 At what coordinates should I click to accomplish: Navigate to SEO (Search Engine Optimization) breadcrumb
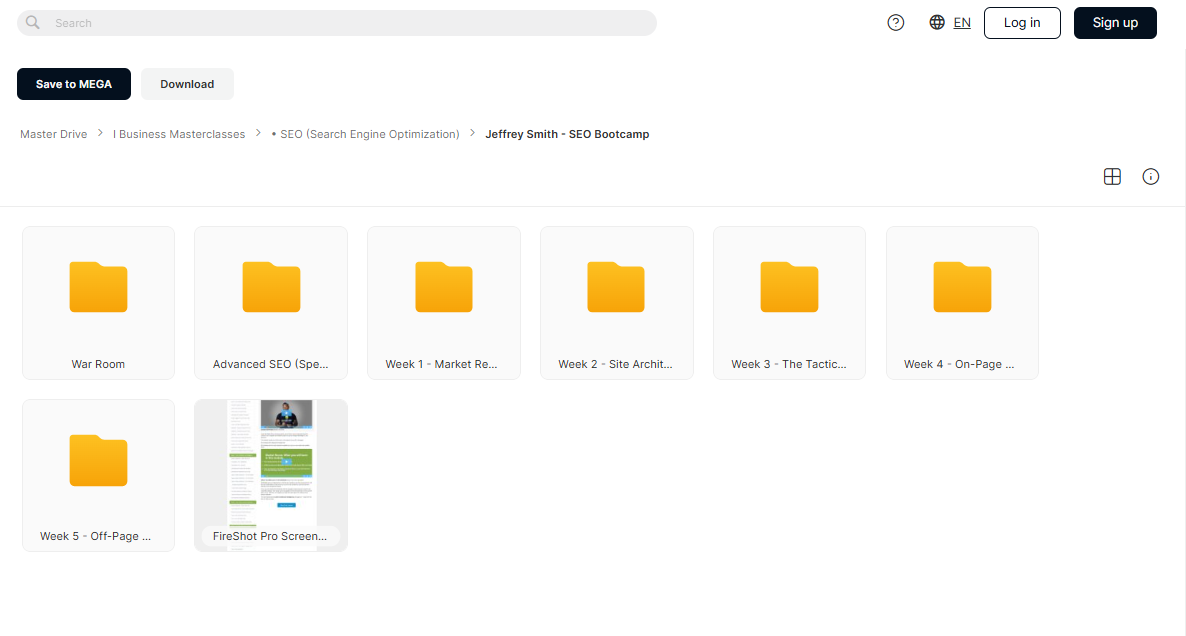(x=365, y=134)
